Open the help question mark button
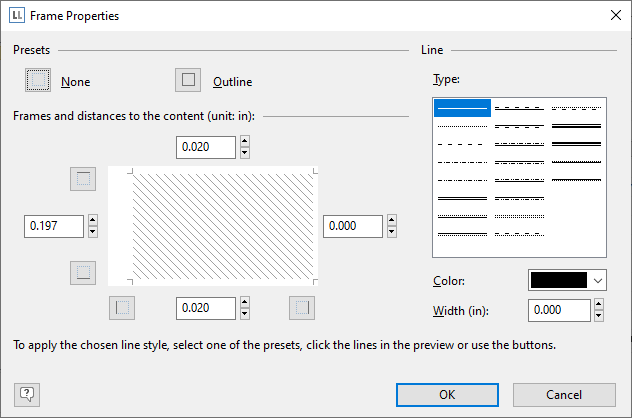The width and height of the screenshot is (632, 418). point(27,394)
